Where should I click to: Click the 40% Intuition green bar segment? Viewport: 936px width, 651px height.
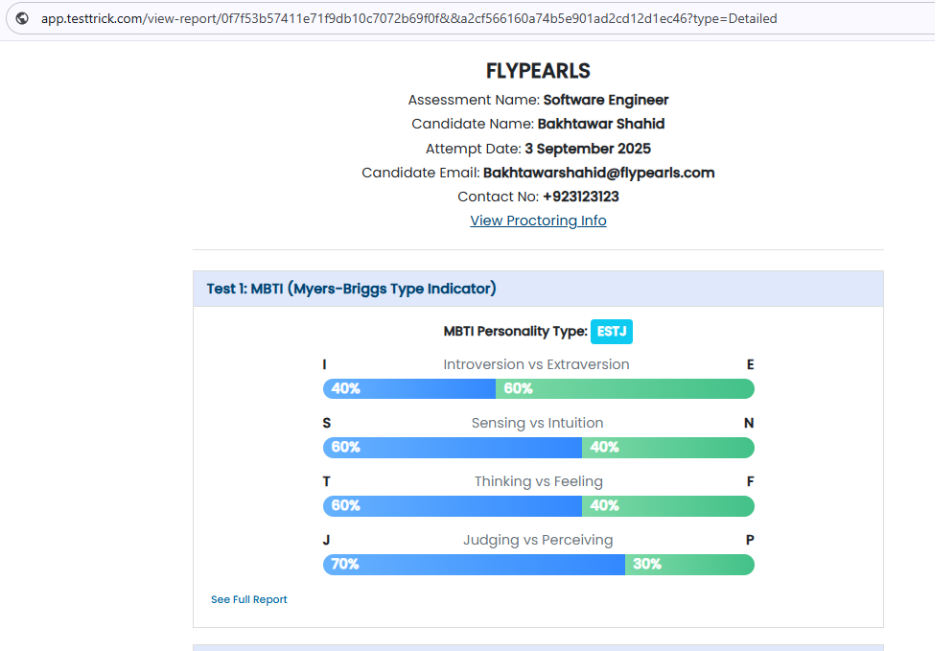pos(668,447)
